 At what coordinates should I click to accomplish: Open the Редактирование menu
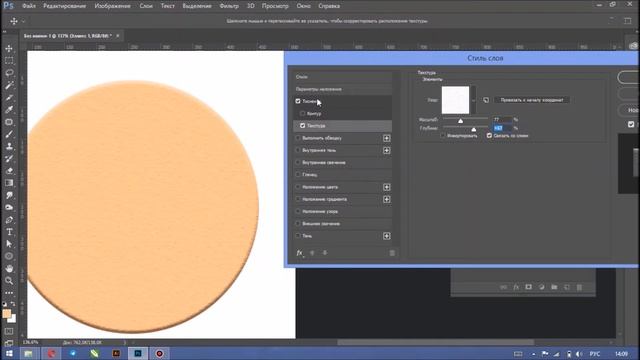[x=64, y=6]
